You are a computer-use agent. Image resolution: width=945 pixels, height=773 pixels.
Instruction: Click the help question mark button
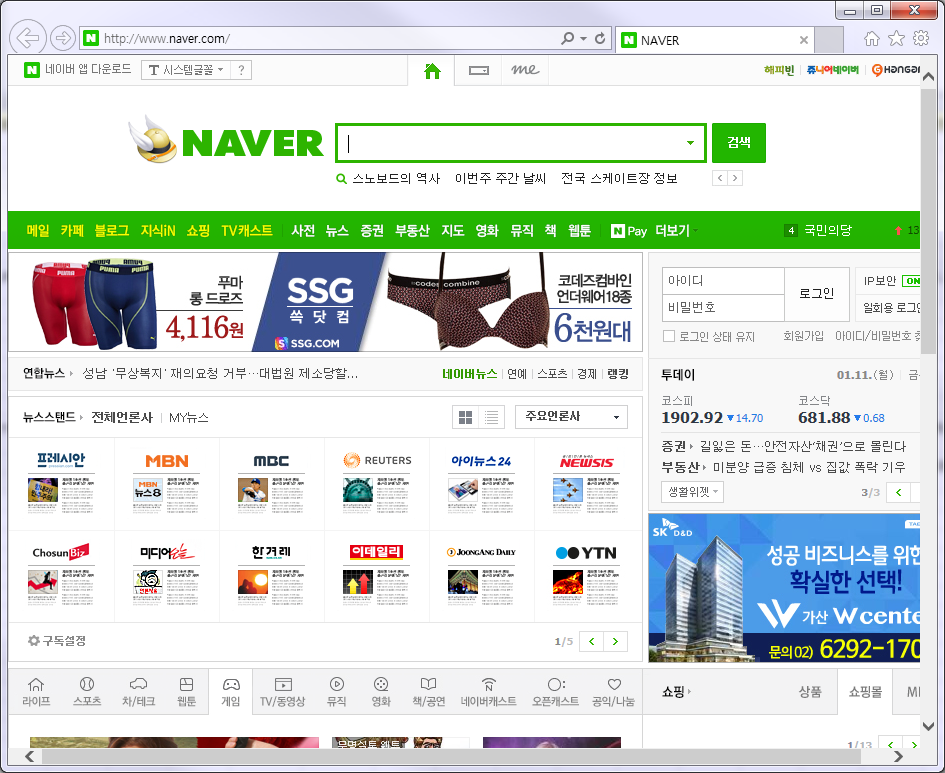[241, 70]
